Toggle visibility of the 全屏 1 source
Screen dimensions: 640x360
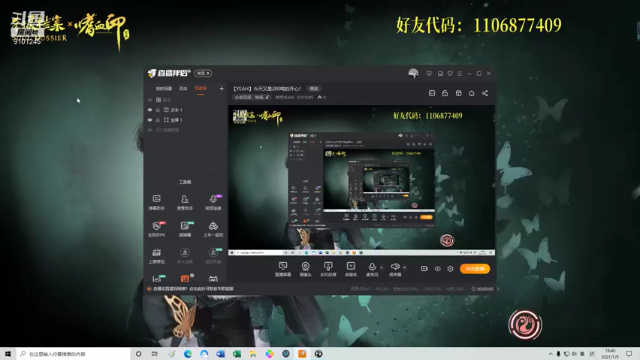pyautogui.click(x=150, y=120)
